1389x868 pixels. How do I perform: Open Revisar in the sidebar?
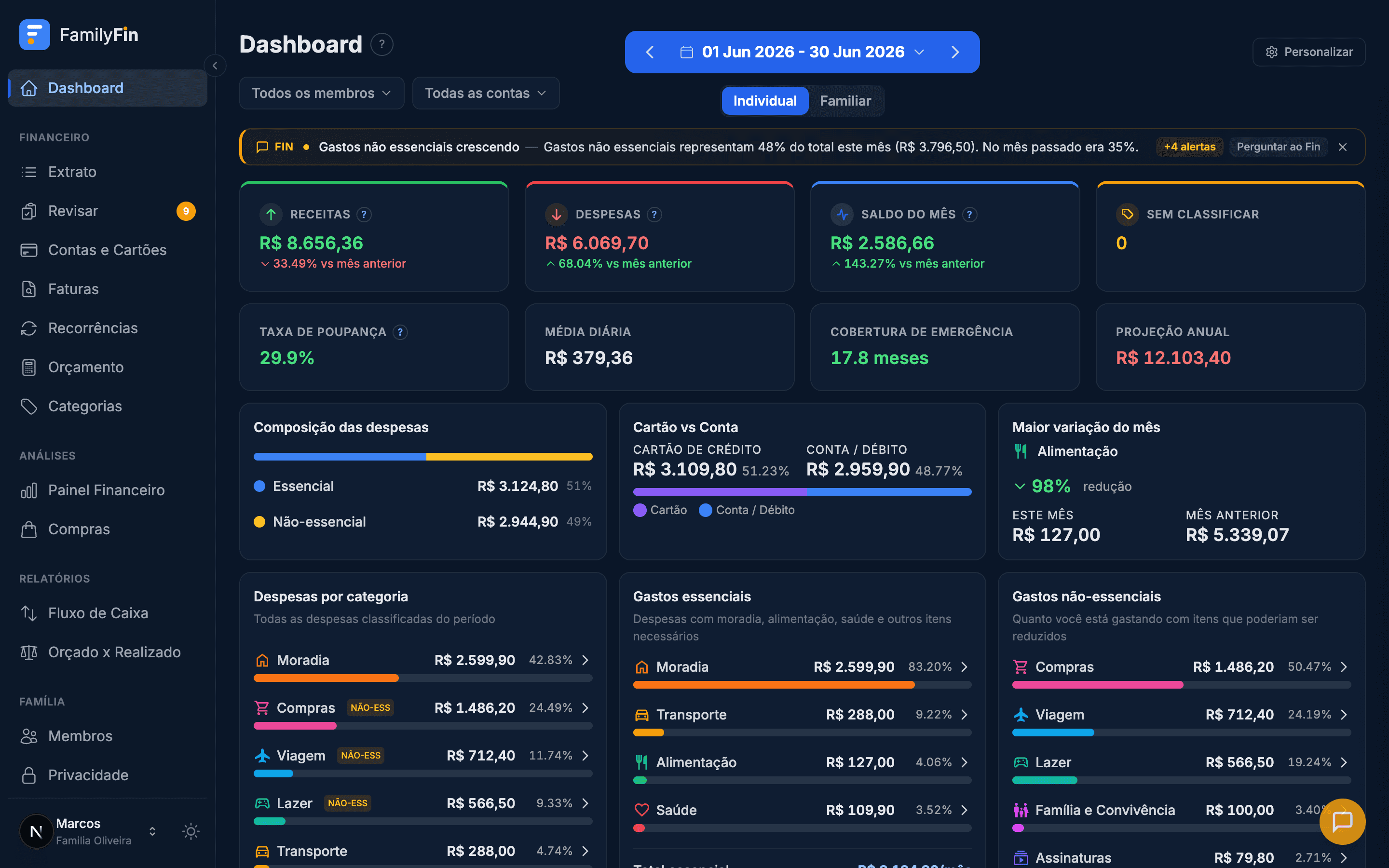[x=108, y=211]
